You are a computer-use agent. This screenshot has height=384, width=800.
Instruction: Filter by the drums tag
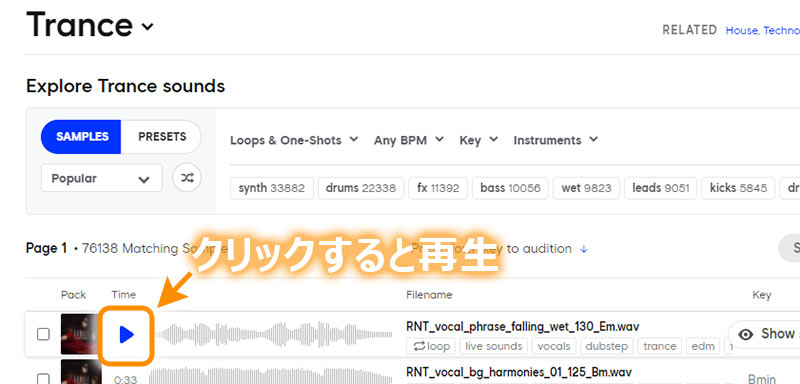click(361, 188)
